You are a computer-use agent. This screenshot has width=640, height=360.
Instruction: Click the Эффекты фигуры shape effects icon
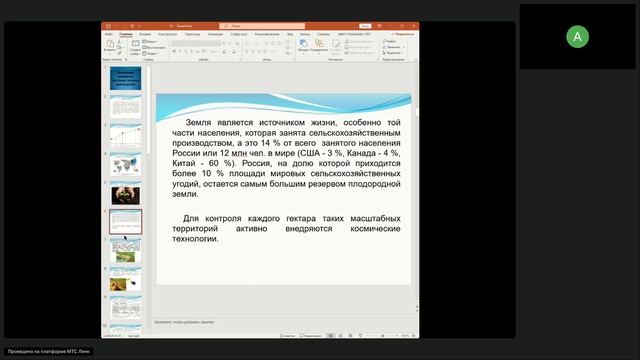pyautogui.click(x=347, y=53)
